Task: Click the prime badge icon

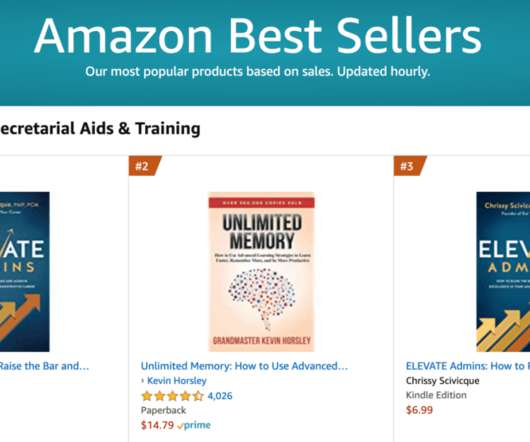Action: (x=194, y=425)
